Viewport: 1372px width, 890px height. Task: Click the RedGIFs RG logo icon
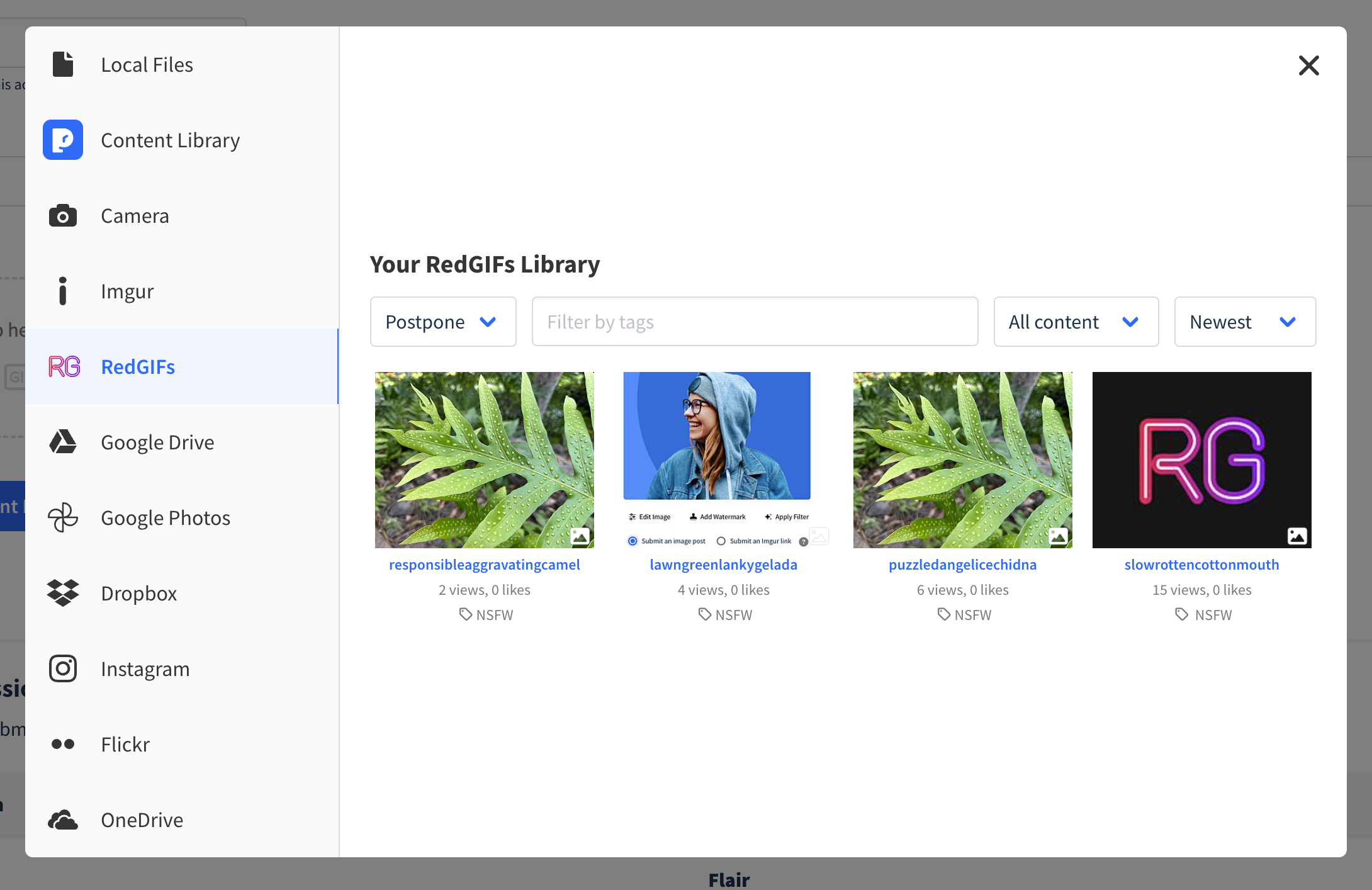click(64, 366)
